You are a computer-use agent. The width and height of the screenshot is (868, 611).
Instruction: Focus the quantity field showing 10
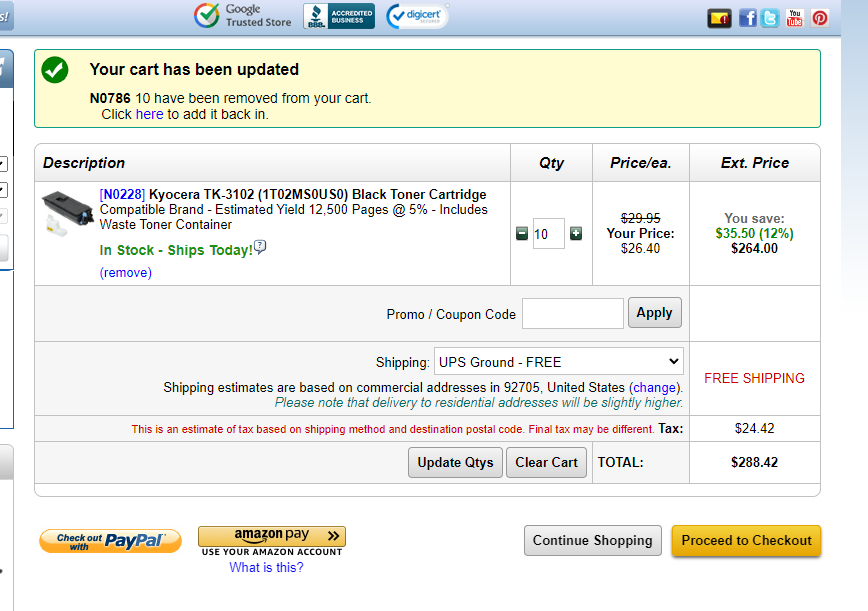tap(549, 234)
